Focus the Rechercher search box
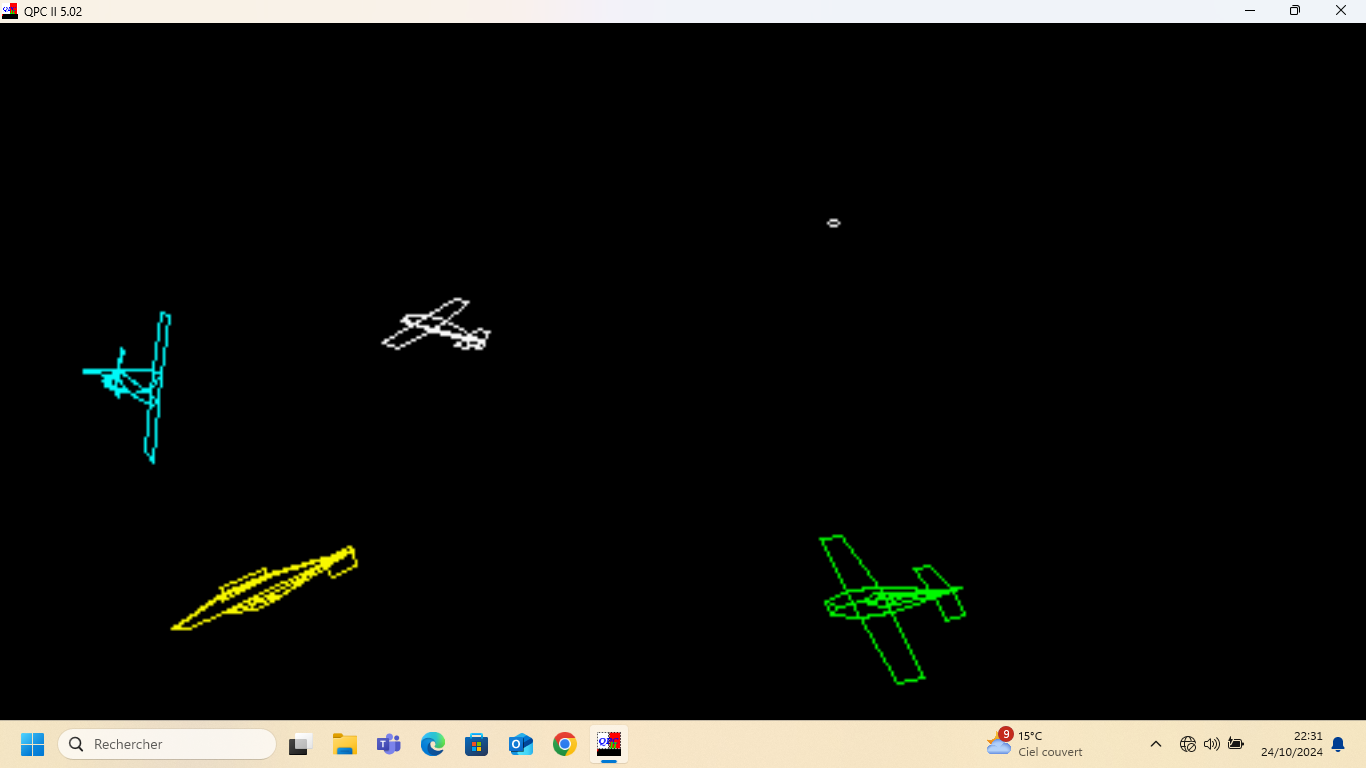This screenshot has height=768, width=1366. coord(167,744)
